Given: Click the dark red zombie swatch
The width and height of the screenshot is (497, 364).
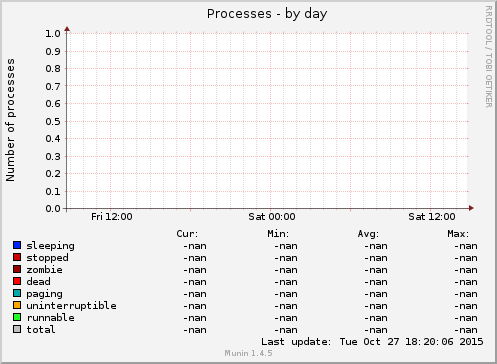Looking at the screenshot, I should point(17,269).
